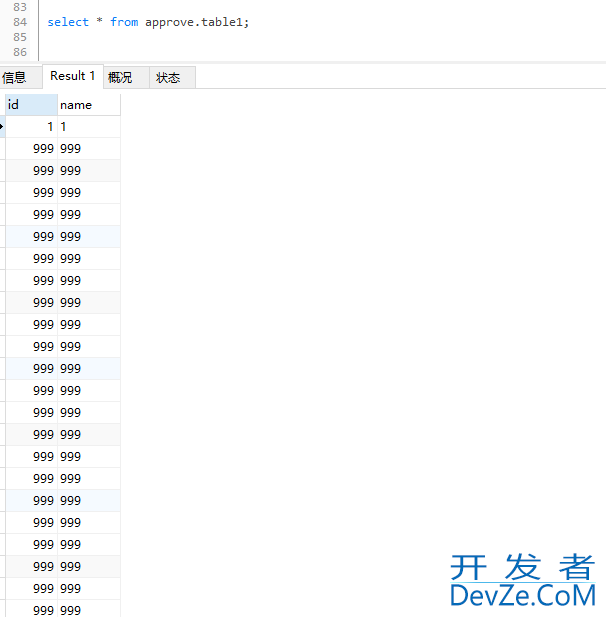Open the 状态 tab
Image resolution: width=606 pixels, height=617 pixels.
(172, 78)
